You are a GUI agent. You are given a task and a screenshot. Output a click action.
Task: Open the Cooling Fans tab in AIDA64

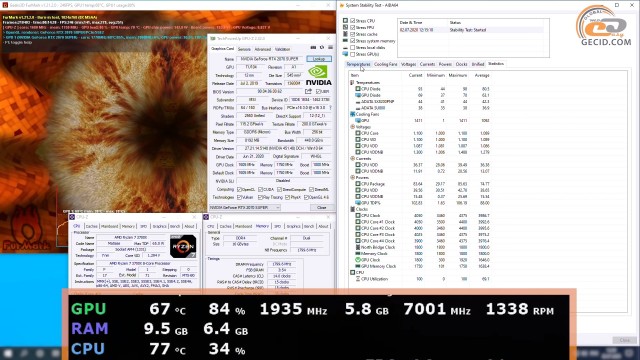[385, 64]
